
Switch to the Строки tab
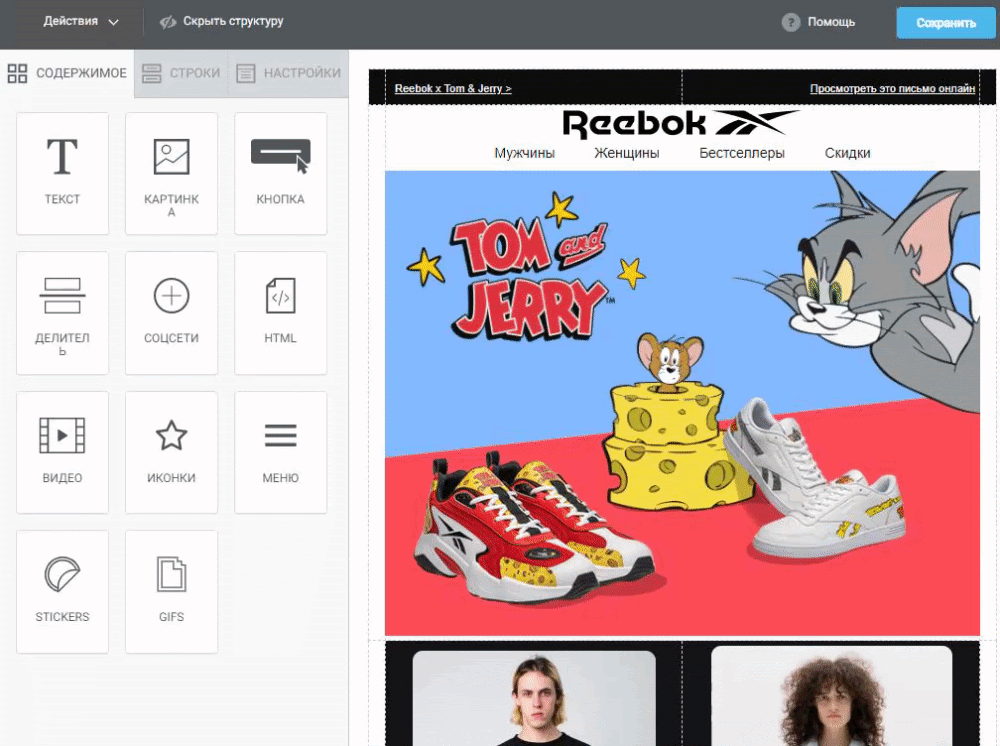[x=180, y=73]
